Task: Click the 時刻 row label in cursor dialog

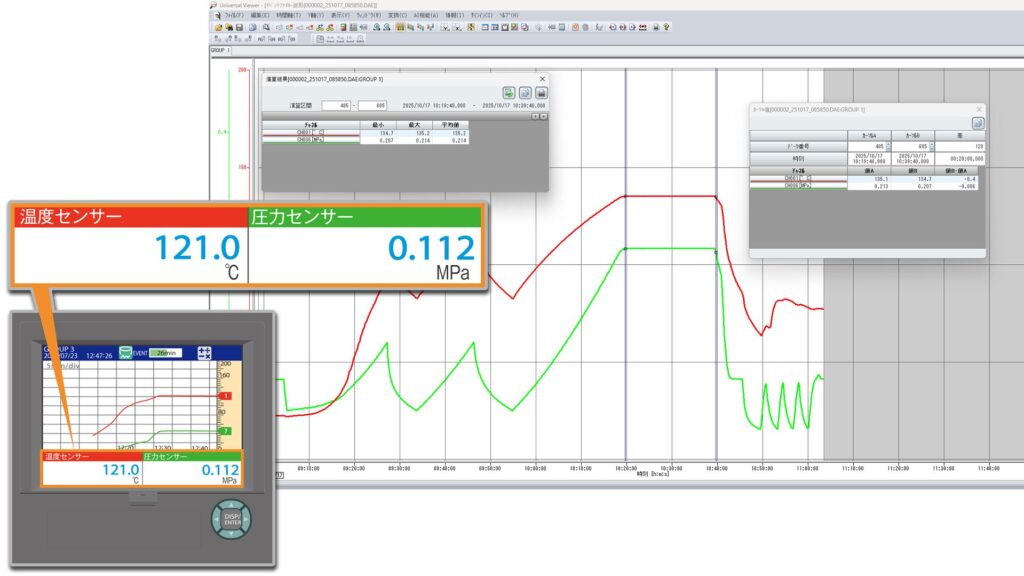Action: [798, 159]
